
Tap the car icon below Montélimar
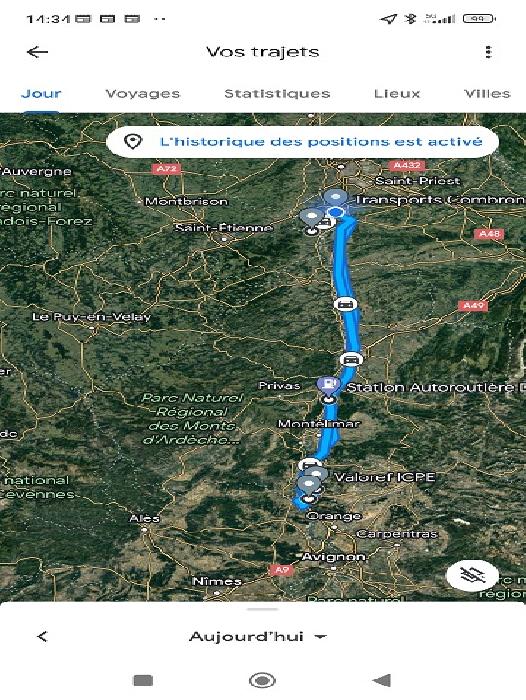click(309, 465)
